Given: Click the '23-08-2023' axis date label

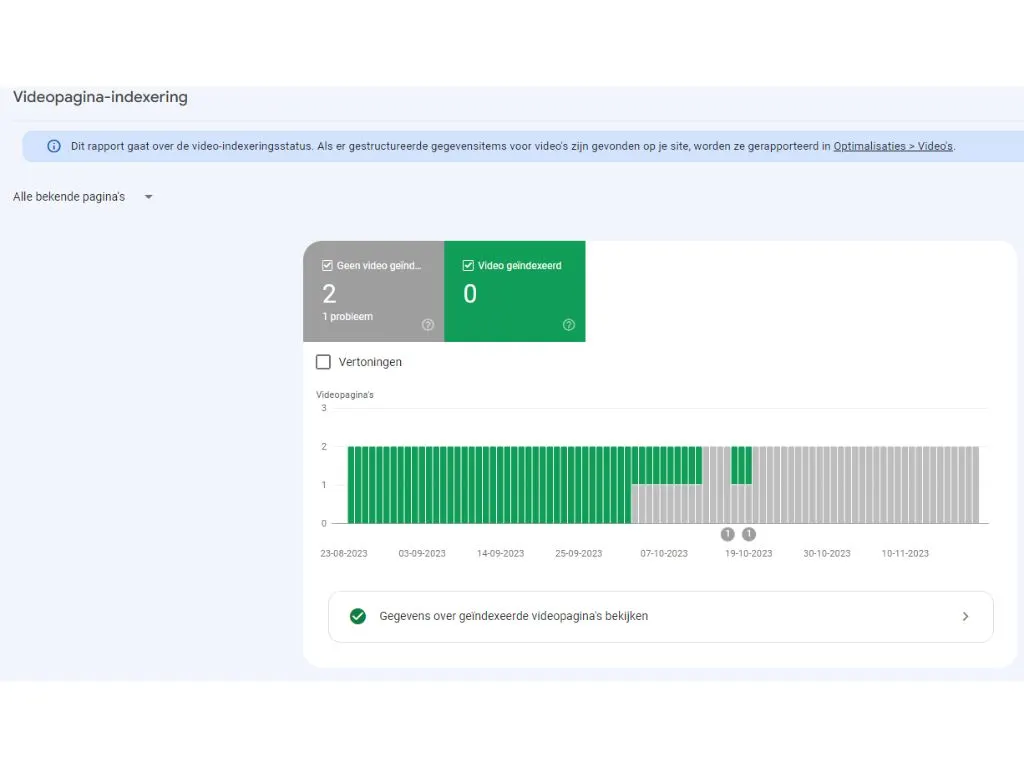Looking at the screenshot, I should [344, 553].
